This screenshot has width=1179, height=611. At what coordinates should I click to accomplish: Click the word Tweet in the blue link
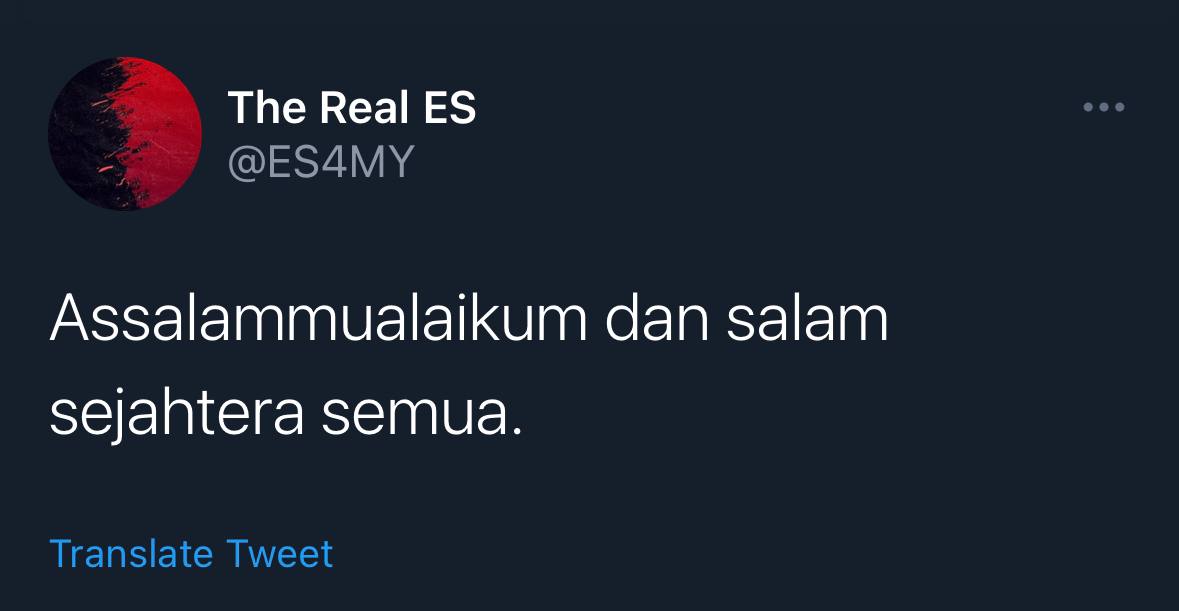(280, 555)
